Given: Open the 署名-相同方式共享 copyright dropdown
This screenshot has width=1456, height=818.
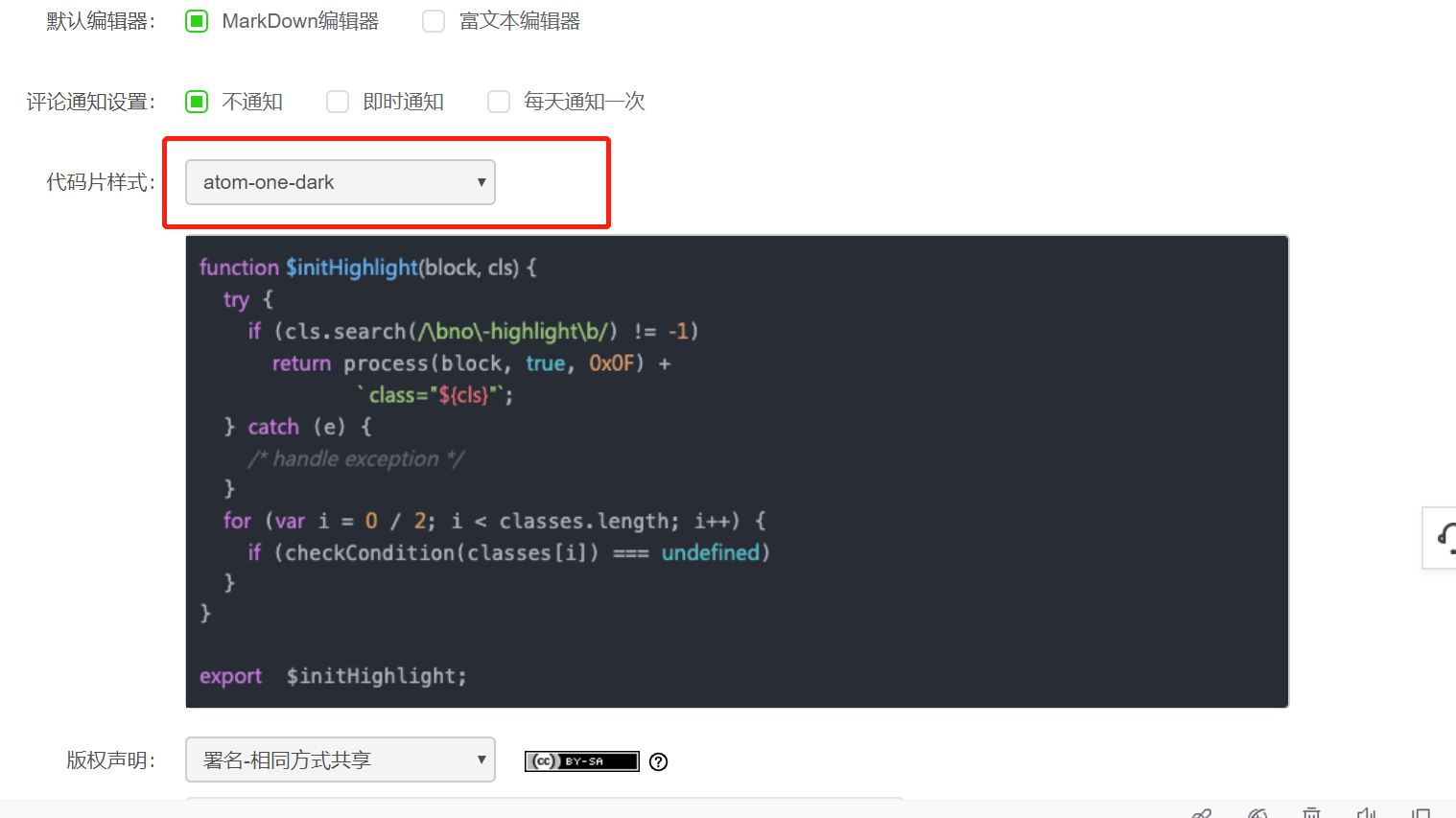Looking at the screenshot, I should point(341,760).
